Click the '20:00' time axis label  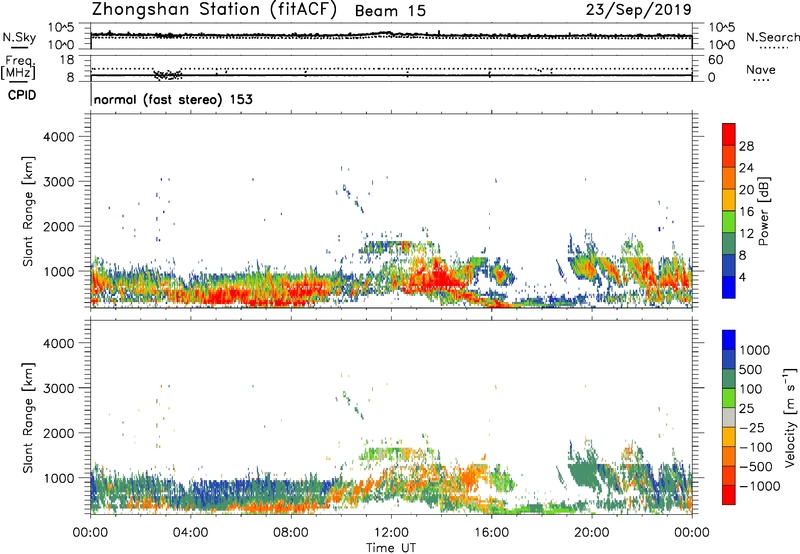[591, 533]
